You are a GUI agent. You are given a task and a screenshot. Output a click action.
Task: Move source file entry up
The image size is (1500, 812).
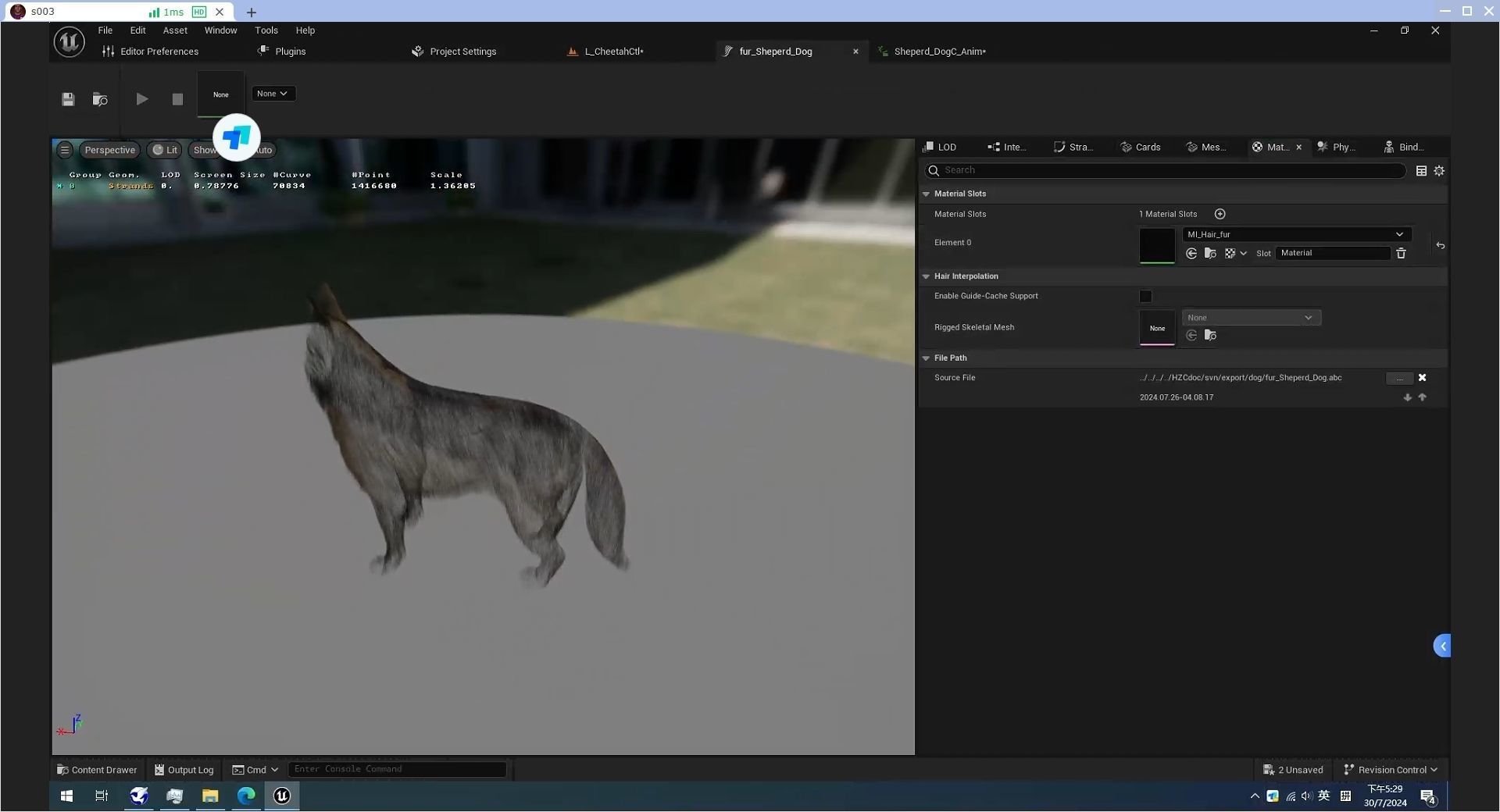[x=1422, y=397]
